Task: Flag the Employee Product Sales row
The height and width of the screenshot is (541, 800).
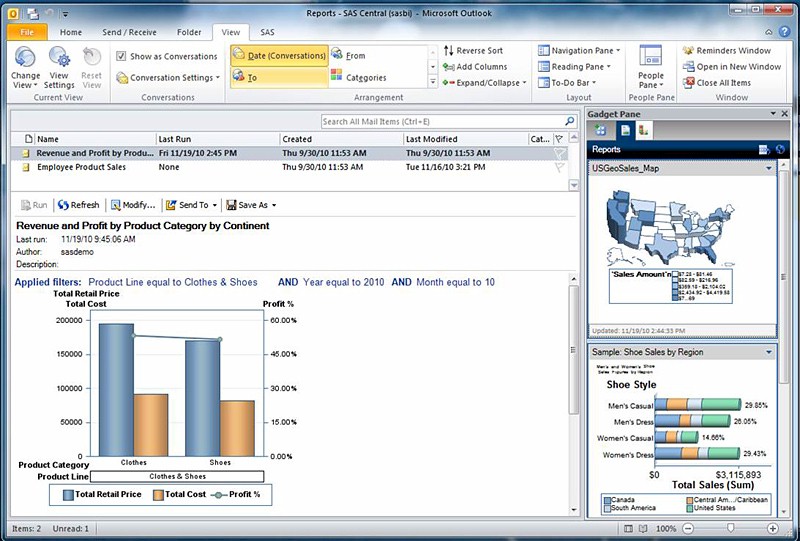Action: tap(559, 168)
